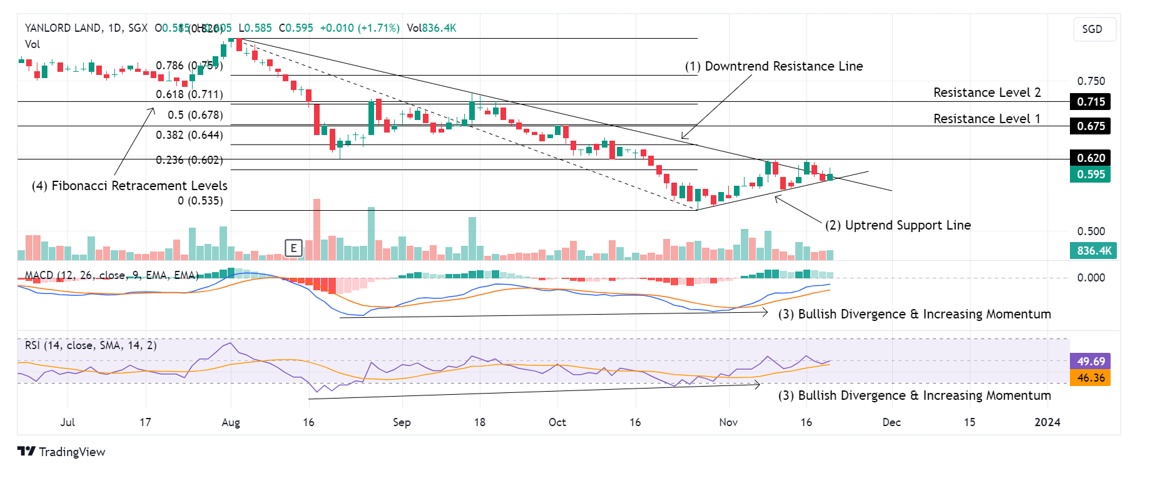Click the volume value tag 836.4K
This screenshot has height=481, width=1160.
tap(1091, 251)
